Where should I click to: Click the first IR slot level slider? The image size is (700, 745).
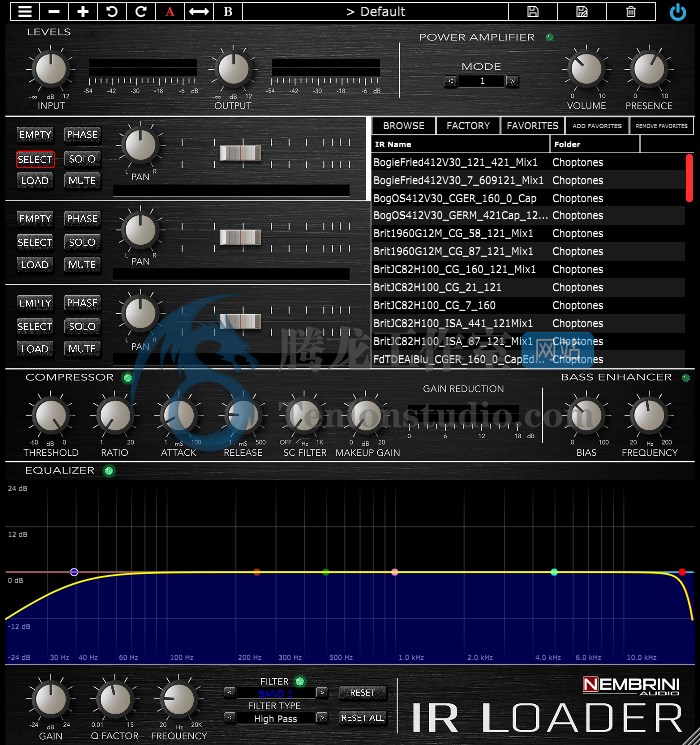pyautogui.click(x=240, y=153)
